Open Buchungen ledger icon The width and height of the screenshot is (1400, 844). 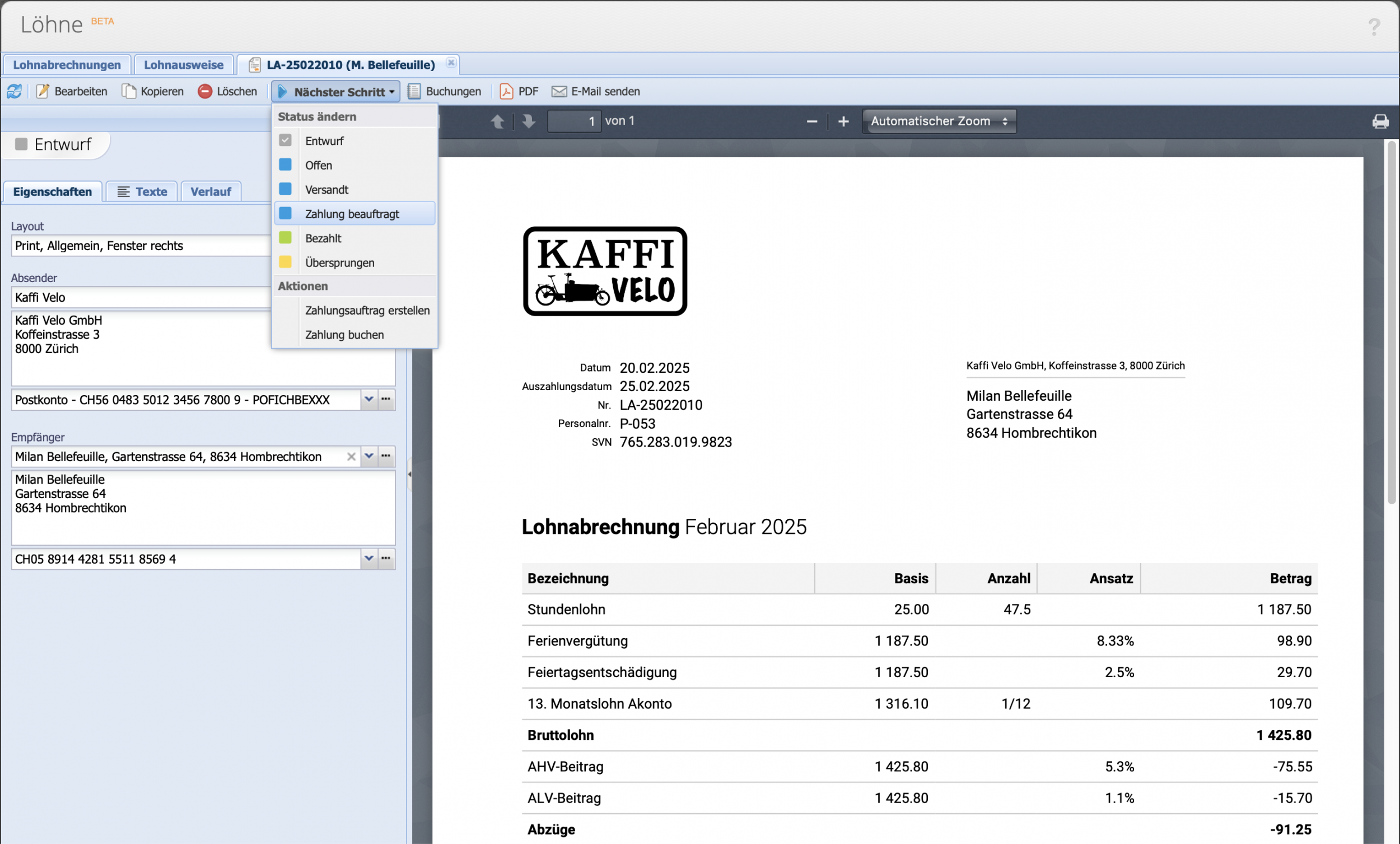[414, 91]
